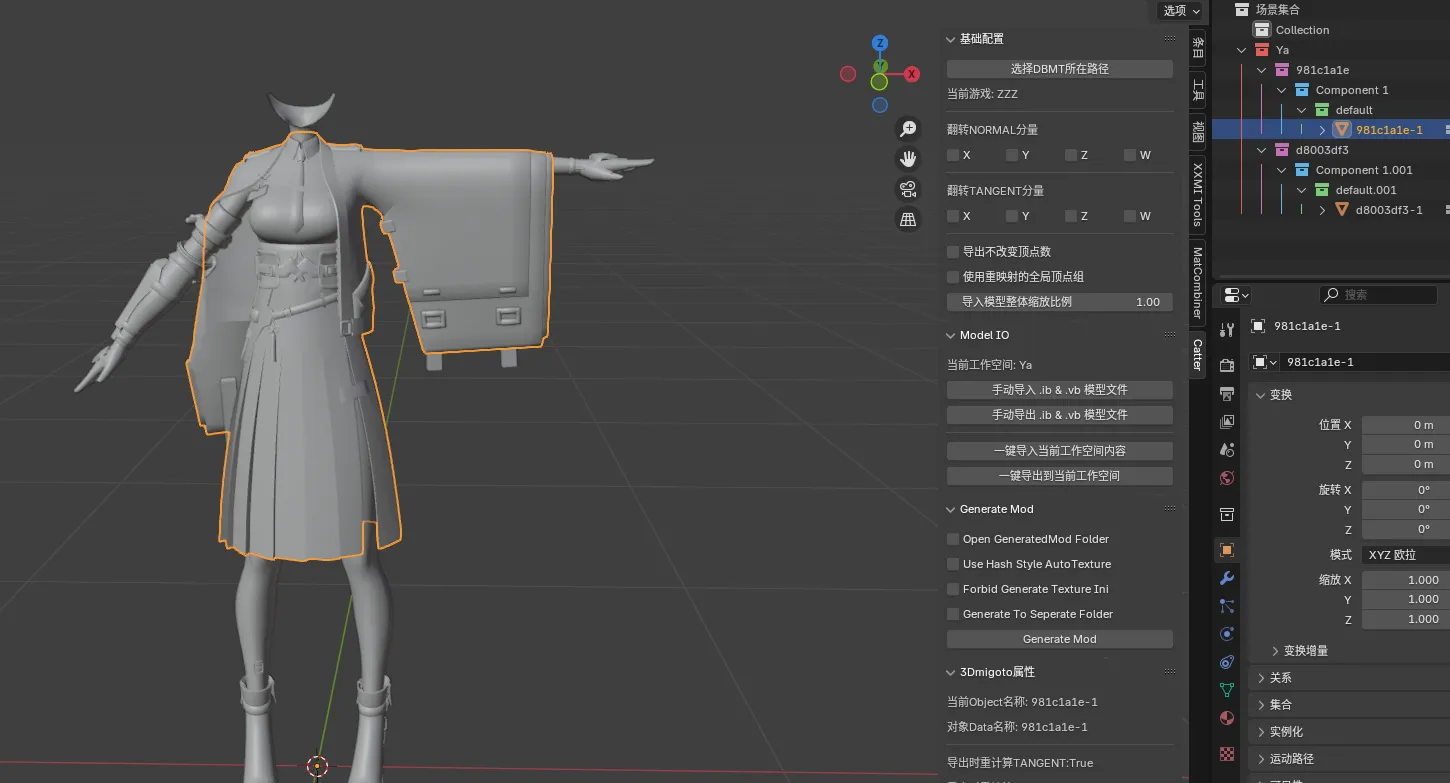Open the Scene properties tab

pos(1227,450)
